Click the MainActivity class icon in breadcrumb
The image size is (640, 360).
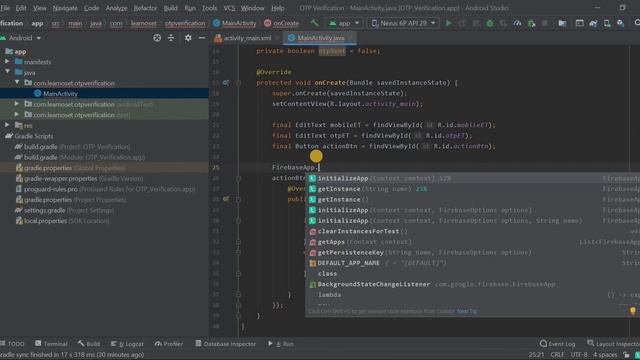tap(216, 23)
